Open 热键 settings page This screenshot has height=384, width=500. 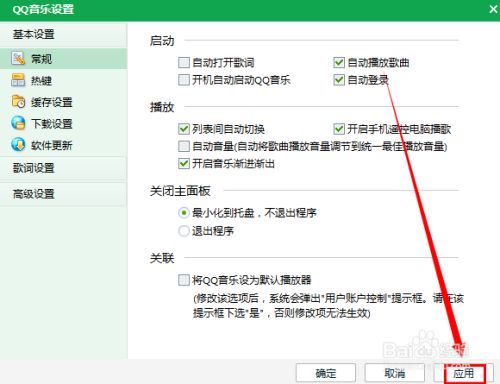pos(63,80)
